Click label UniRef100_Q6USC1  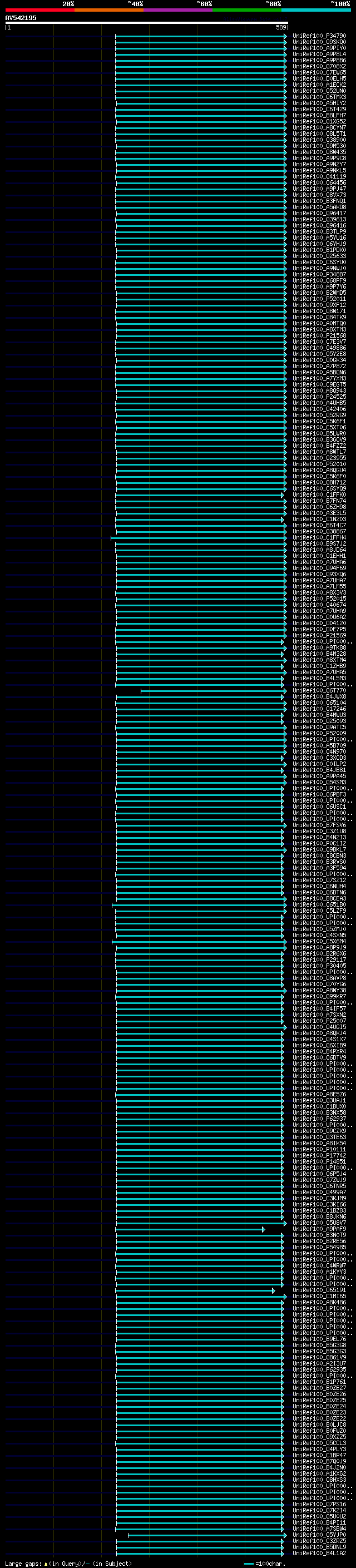(319, 807)
